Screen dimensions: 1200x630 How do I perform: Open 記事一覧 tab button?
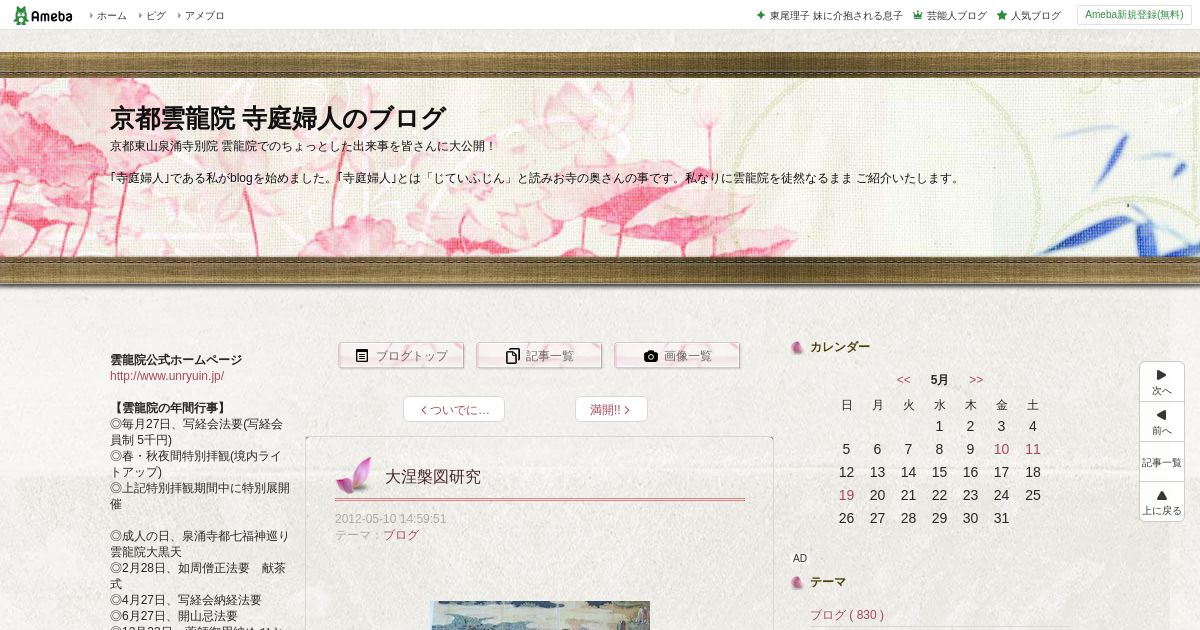tap(539, 355)
